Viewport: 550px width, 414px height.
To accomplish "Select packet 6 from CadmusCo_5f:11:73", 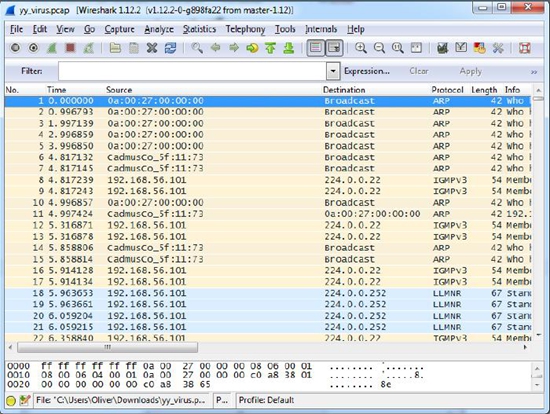I will click(x=268, y=157).
